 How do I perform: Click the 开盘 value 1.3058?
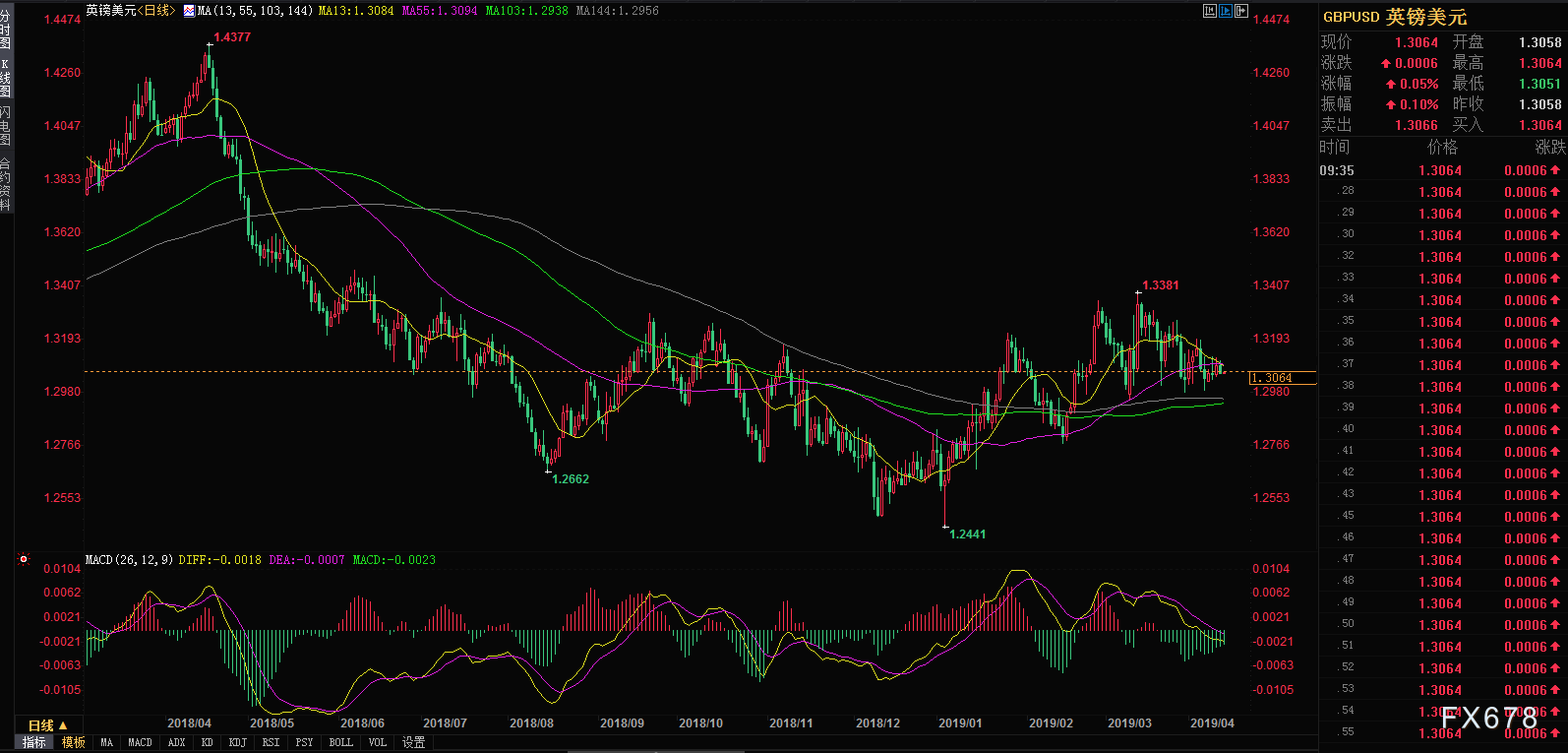[1540, 42]
